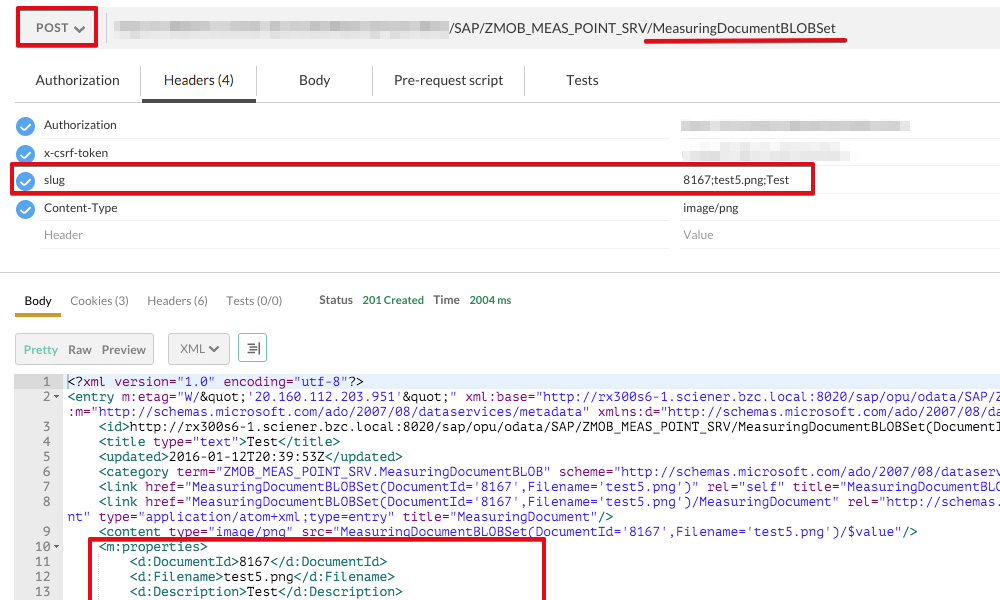Open the POST method dropdown
This screenshot has height=600, width=1000.
point(56,28)
